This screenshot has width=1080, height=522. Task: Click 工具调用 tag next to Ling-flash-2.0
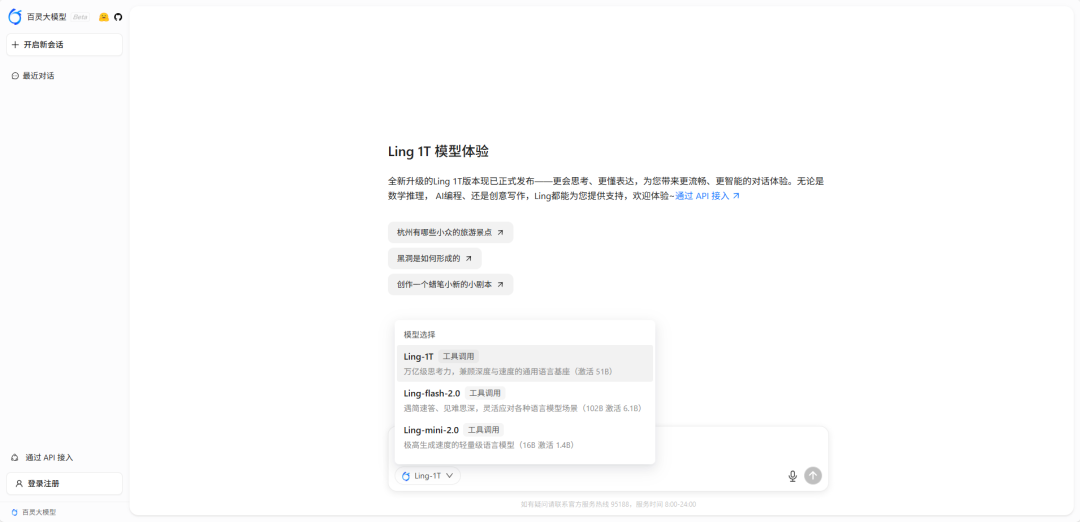pos(485,393)
